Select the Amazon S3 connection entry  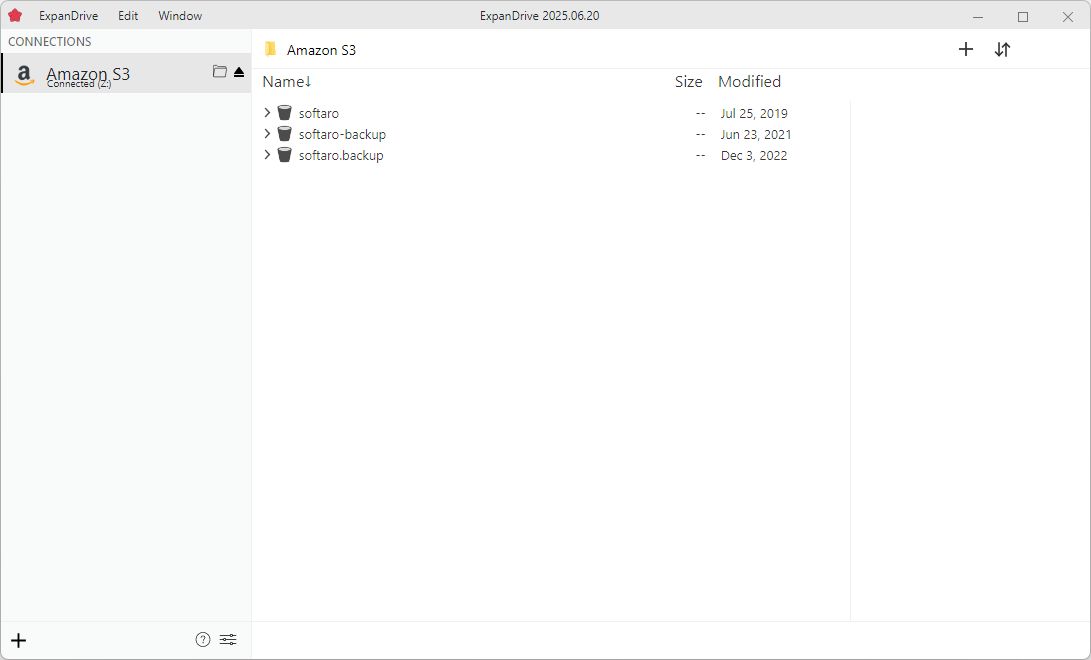pos(126,73)
